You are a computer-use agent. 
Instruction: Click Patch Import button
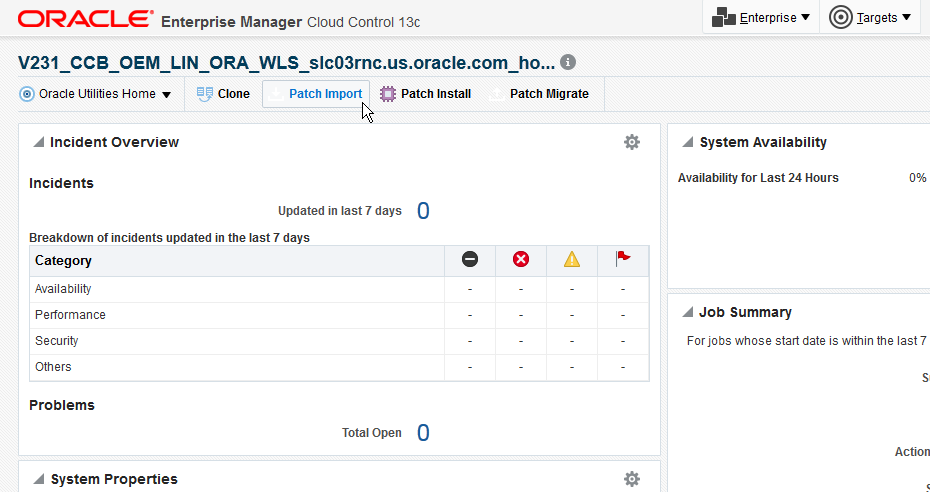click(316, 94)
